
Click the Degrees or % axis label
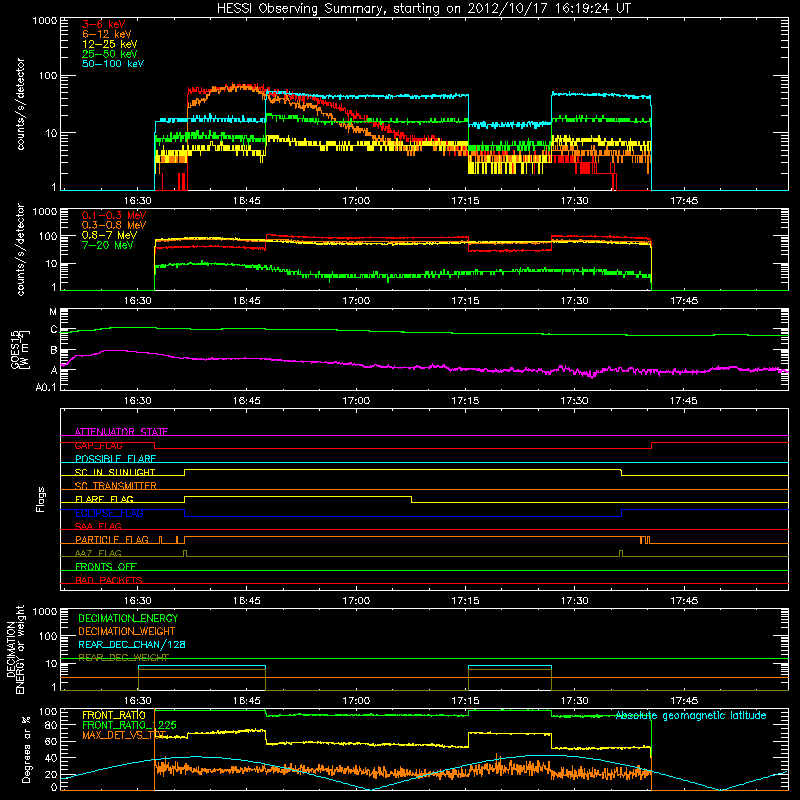pos(26,749)
